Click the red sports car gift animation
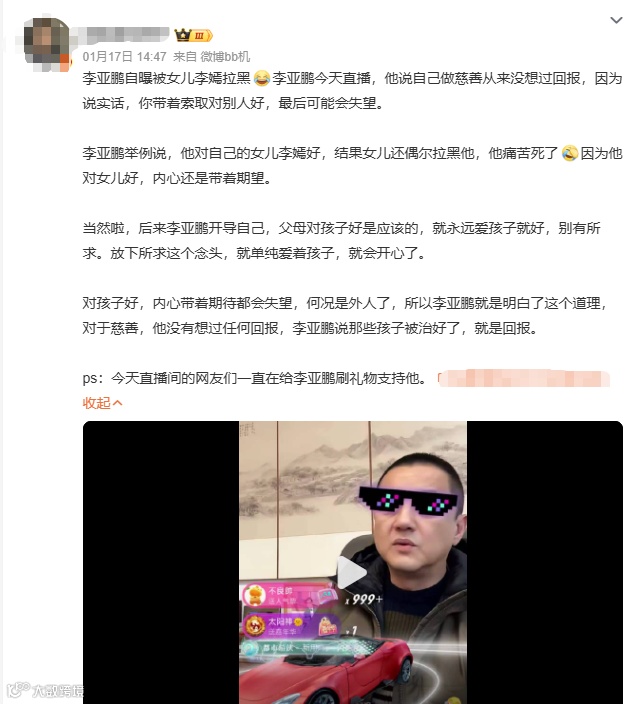The width and height of the screenshot is (642, 704). point(327,673)
